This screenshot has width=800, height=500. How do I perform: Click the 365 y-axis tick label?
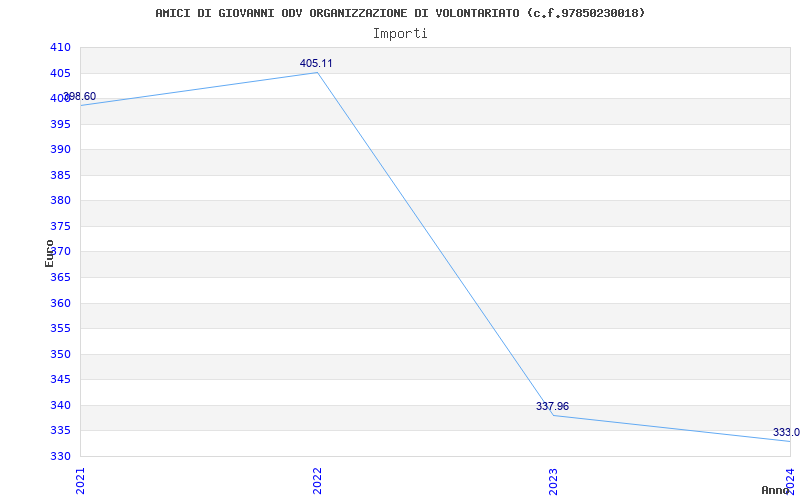[60, 277]
